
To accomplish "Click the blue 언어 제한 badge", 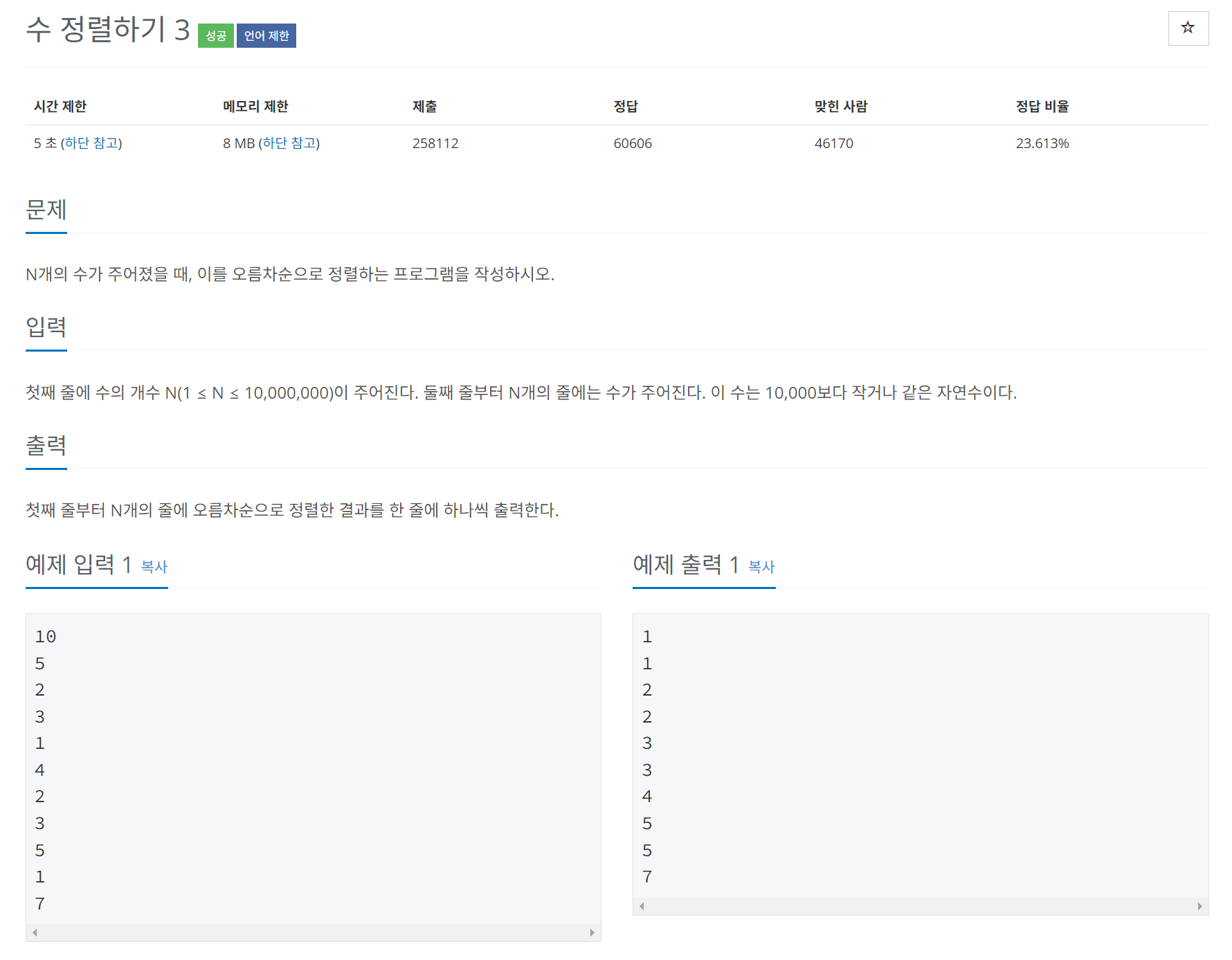I will pyautogui.click(x=266, y=36).
